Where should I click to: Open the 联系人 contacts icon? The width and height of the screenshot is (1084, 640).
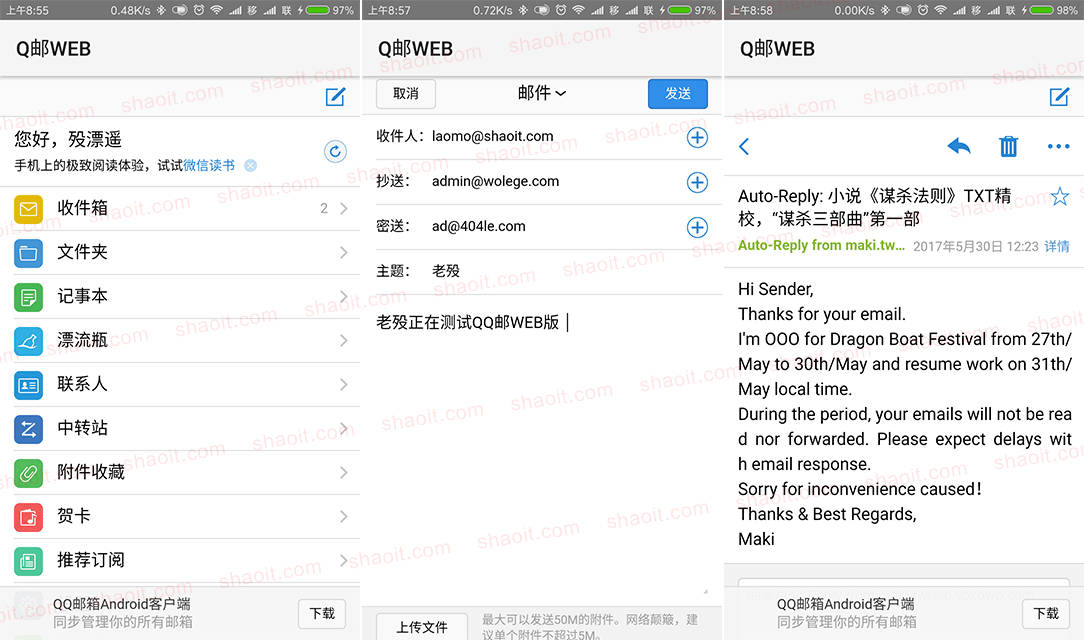pyautogui.click(x=28, y=385)
